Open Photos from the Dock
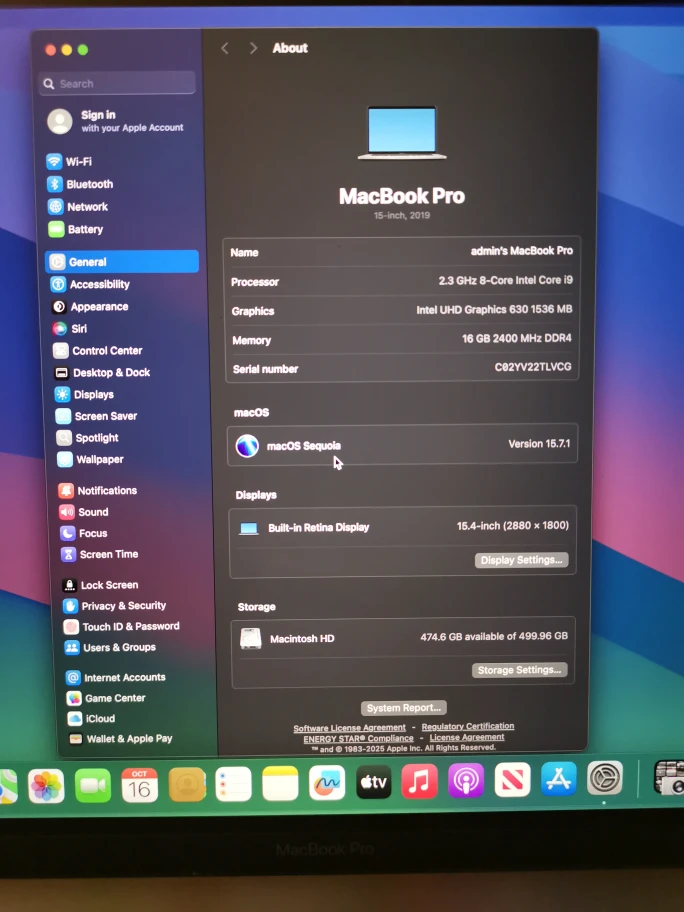The width and height of the screenshot is (684, 912). click(x=46, y=785)
